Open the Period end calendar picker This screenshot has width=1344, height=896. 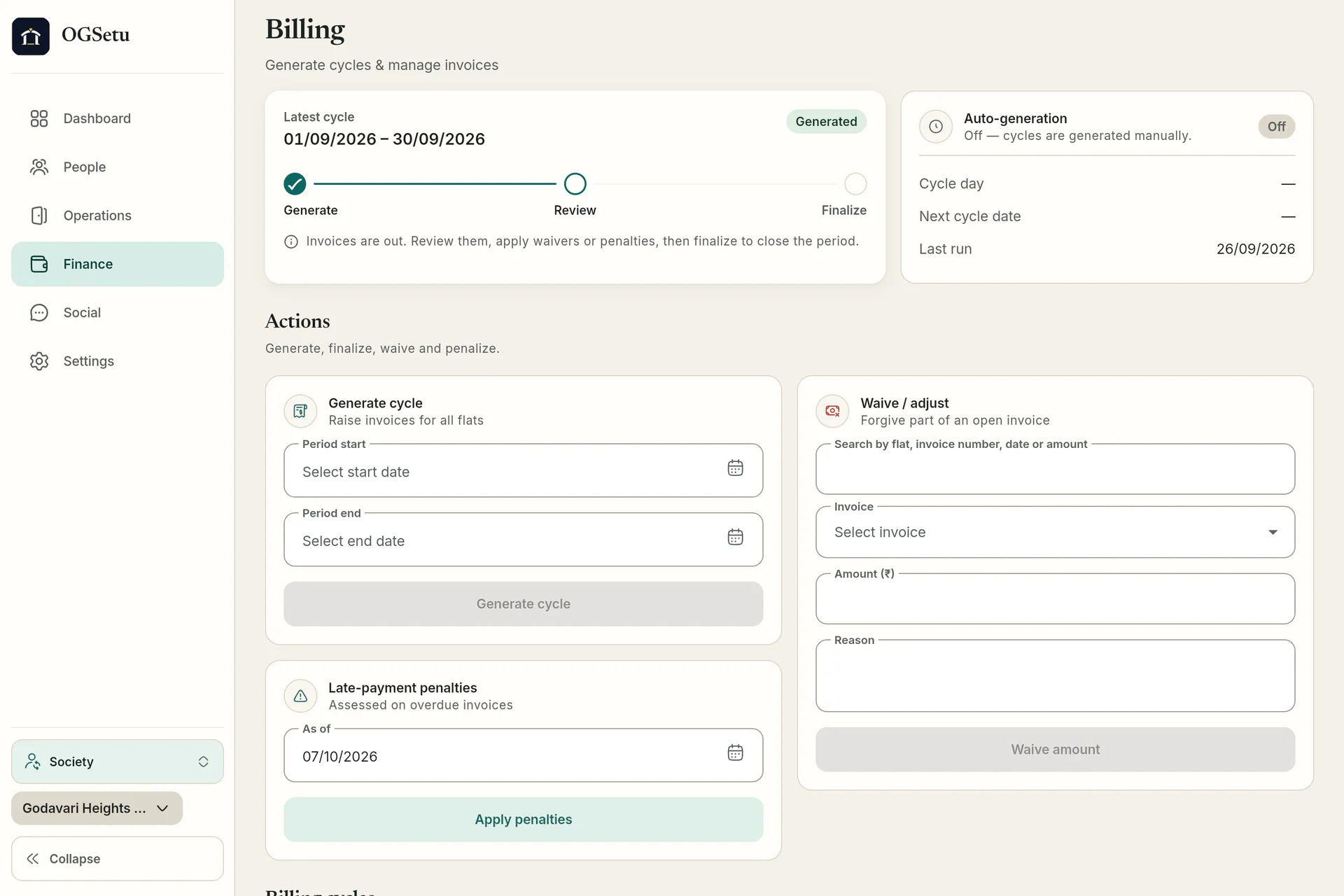tap(735, 538)
